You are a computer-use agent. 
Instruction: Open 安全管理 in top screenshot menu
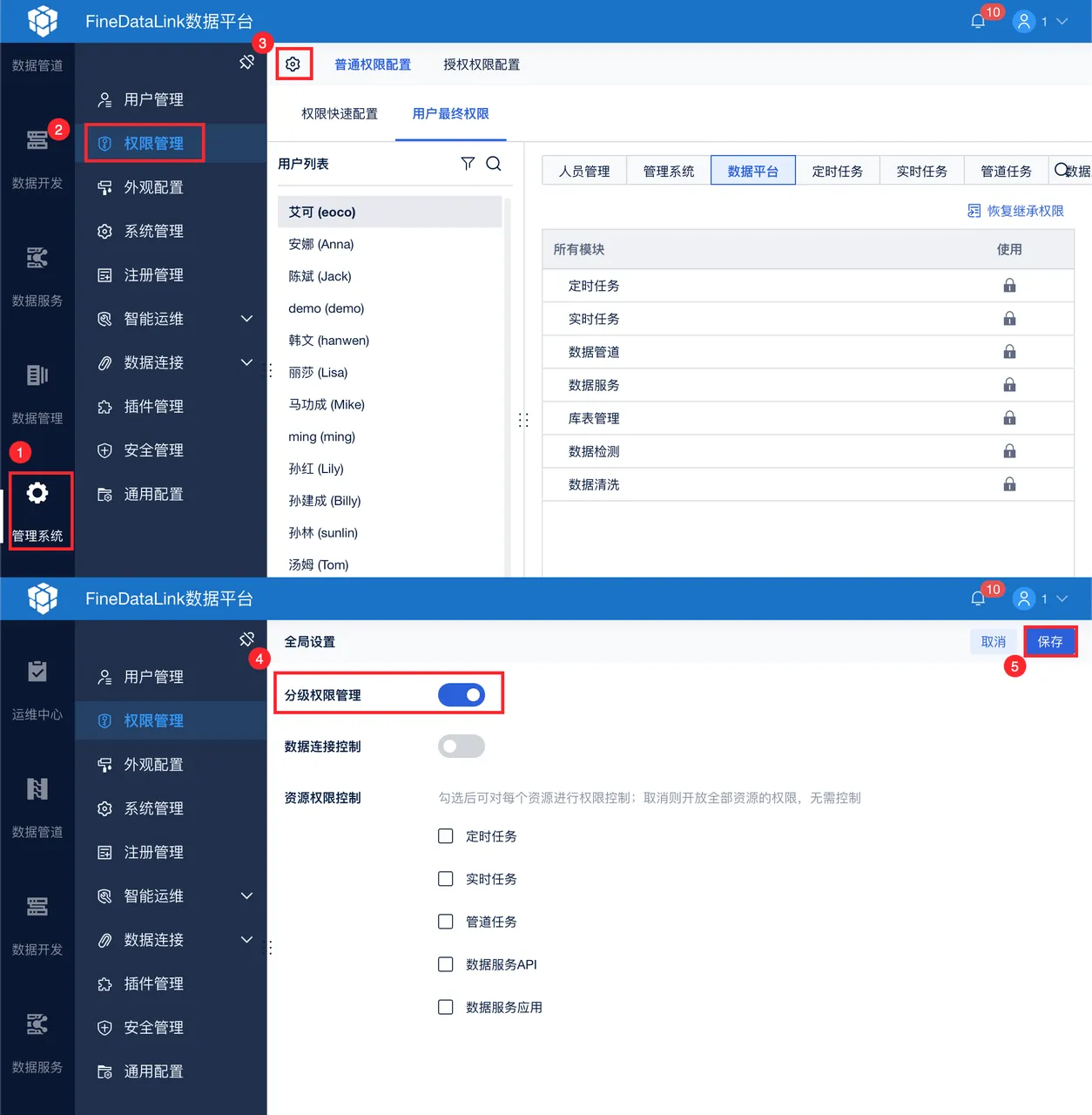(171, 449)
